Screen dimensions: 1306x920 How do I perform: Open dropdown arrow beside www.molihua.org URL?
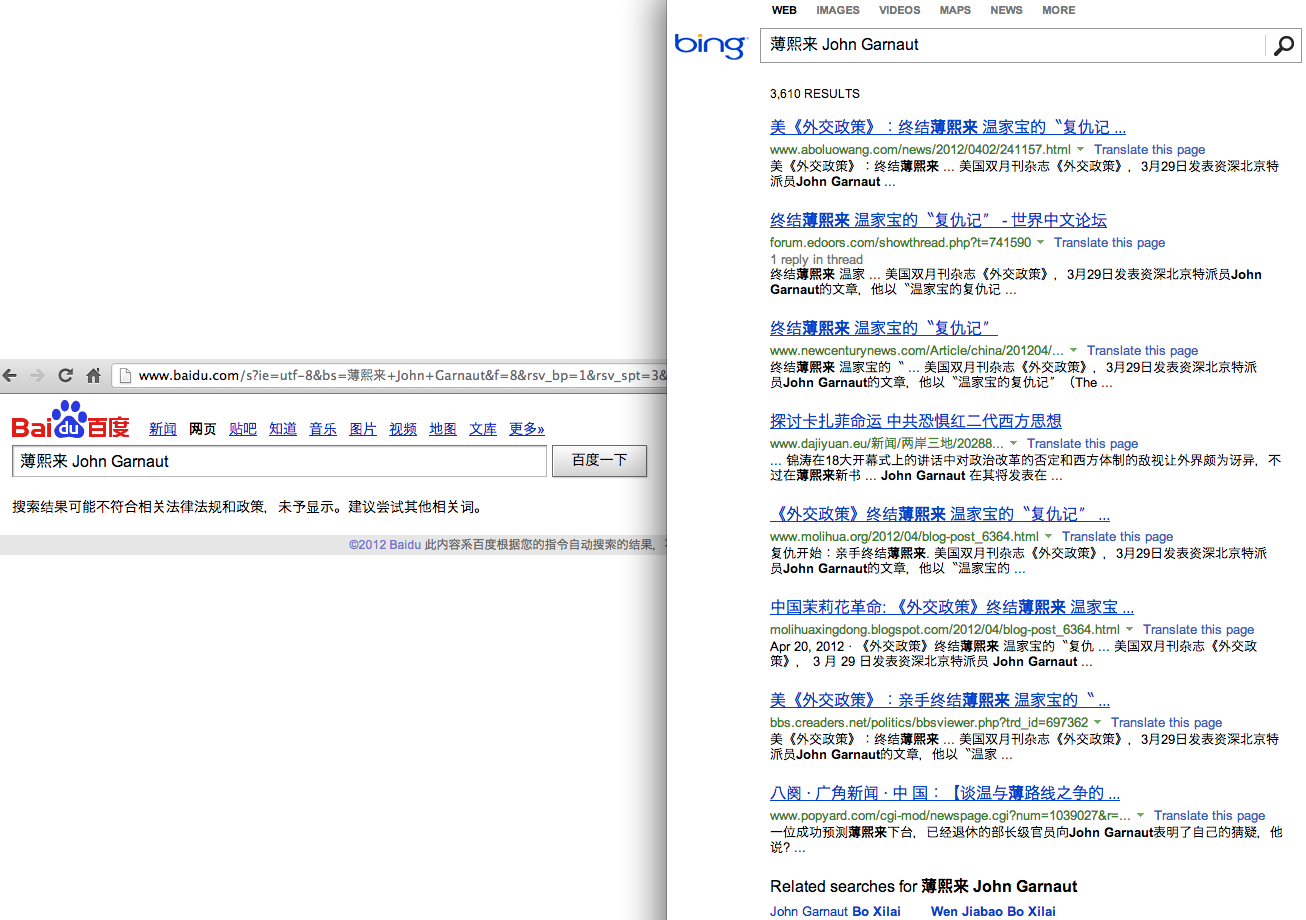[x=1048, y=536]
